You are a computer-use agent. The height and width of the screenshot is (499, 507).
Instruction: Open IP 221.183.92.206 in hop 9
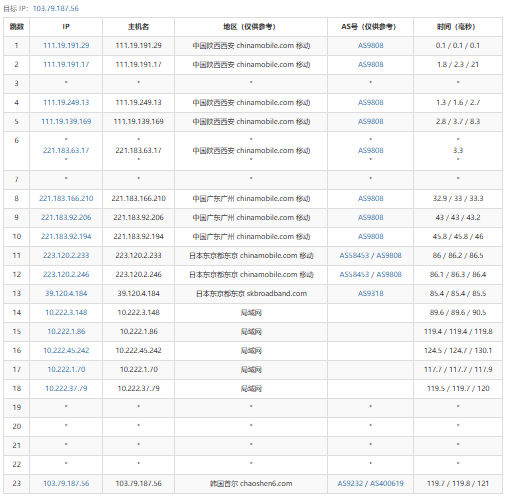click(x=66, y=217)
